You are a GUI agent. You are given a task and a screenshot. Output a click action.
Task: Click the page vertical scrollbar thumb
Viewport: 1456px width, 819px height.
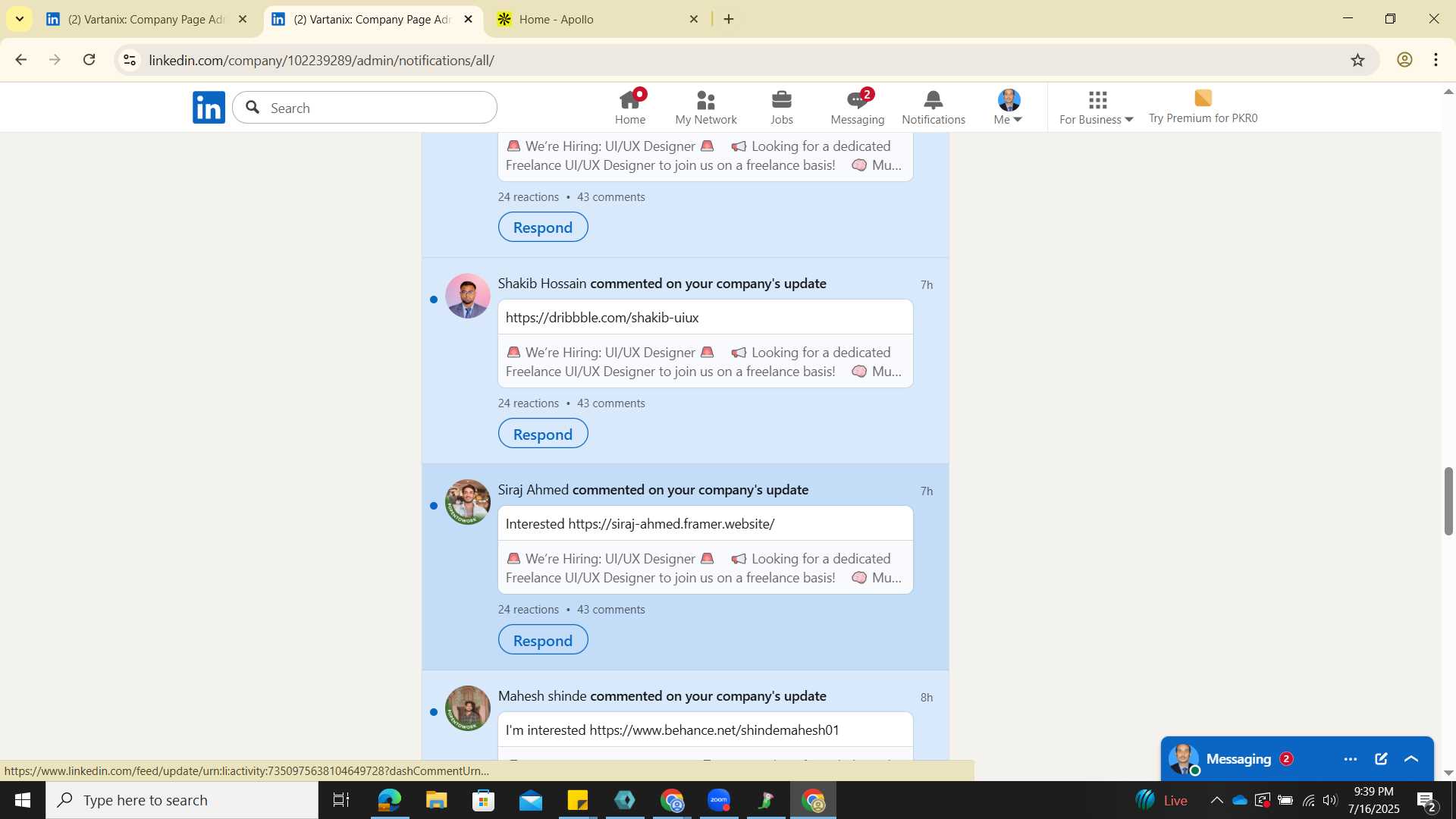tap(1448, 501)
